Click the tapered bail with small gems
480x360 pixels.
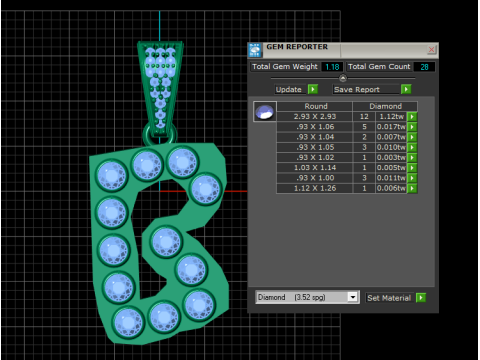[x=160, y=88]
